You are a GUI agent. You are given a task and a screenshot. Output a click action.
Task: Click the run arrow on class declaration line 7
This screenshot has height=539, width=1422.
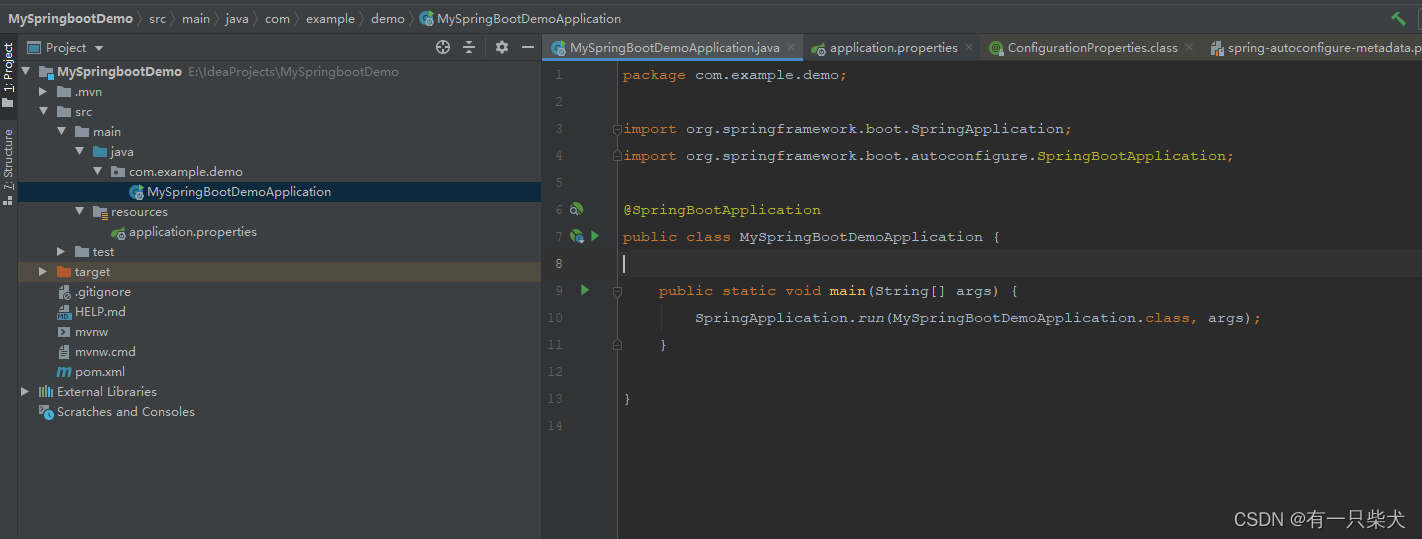pos(595,236)
